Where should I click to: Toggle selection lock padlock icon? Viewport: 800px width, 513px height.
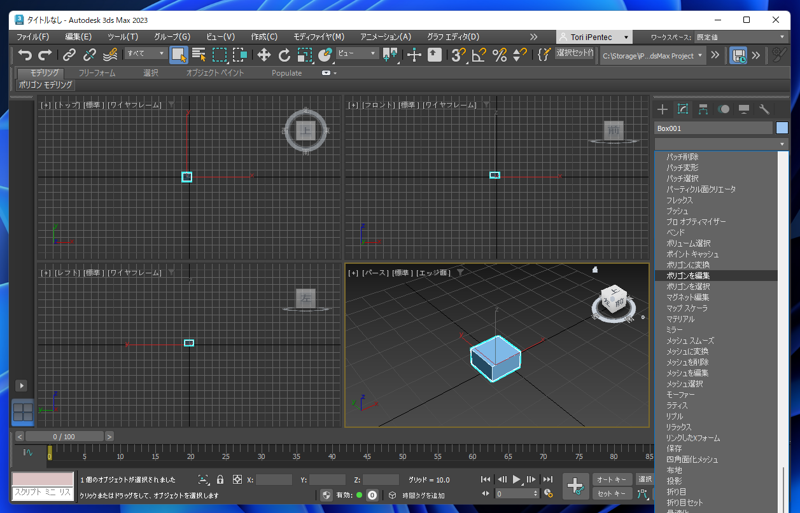[220, 480]
